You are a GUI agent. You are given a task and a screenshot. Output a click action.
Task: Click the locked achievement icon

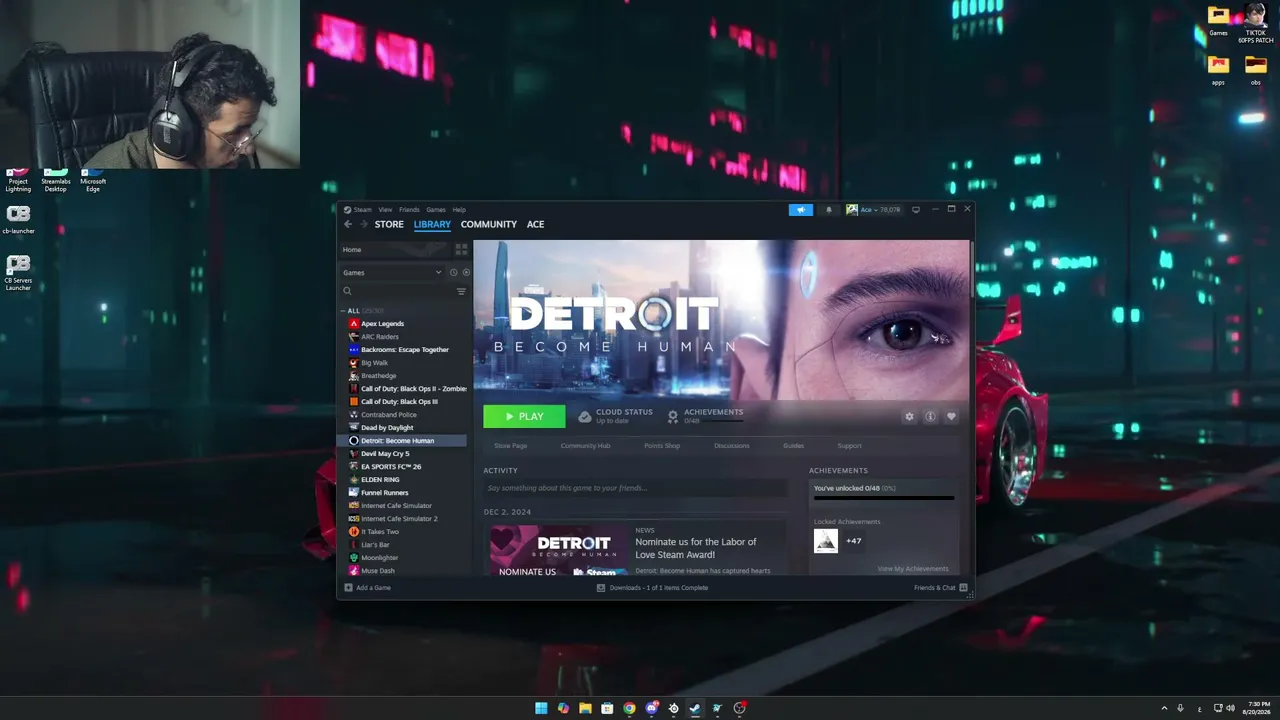click(x=825, y=541)
